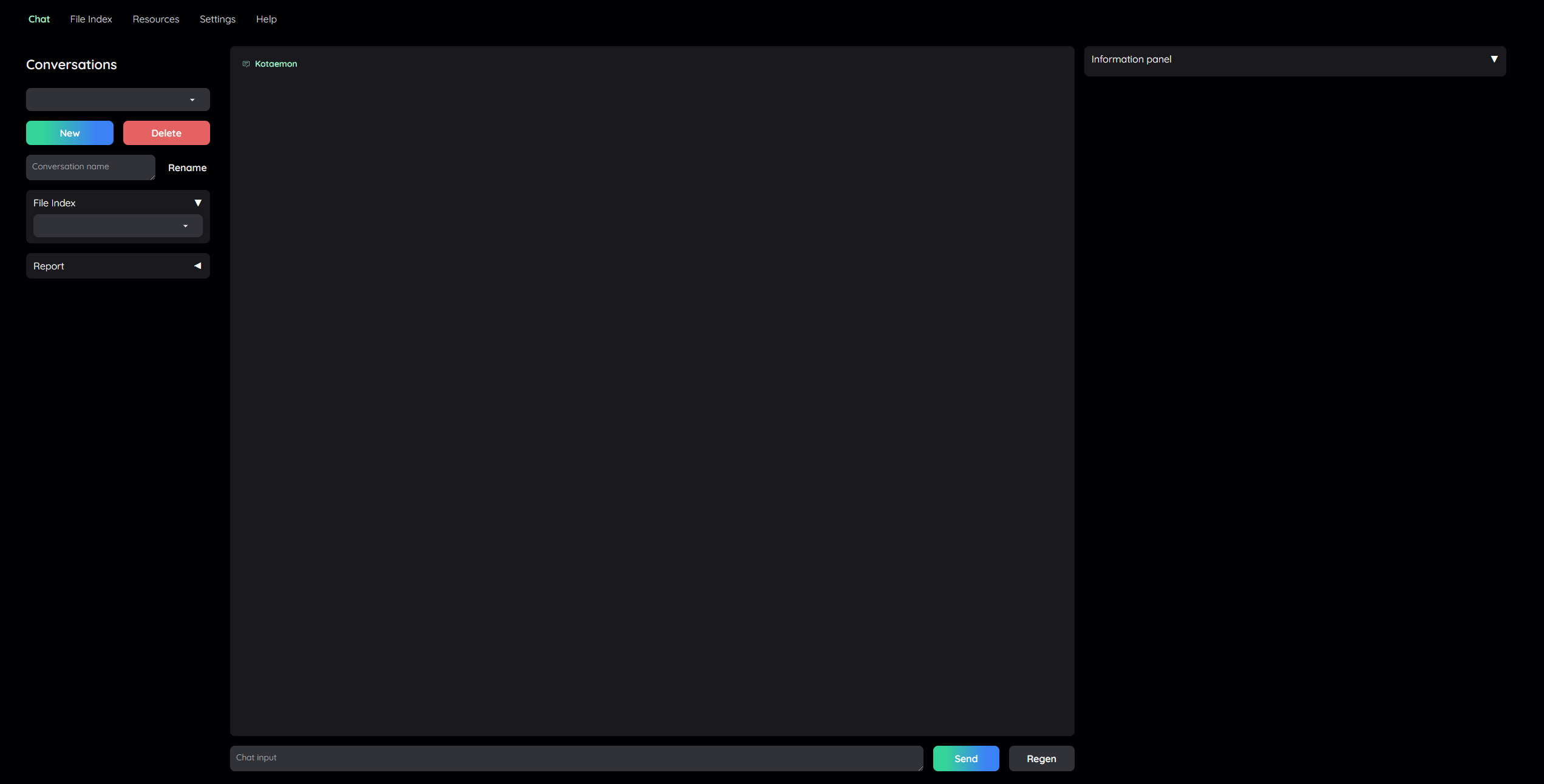
Task: Open the Help tab
Action: (x=266, y=19)
